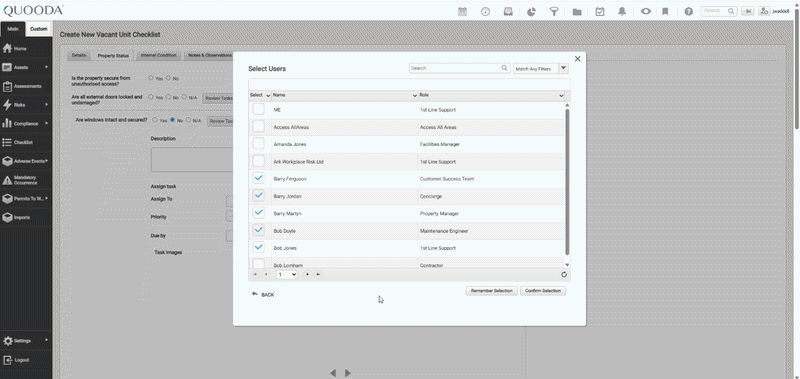Open the folder icon in header
The width and height of the screenshot is (800, 379).
[x=577, y=11]
